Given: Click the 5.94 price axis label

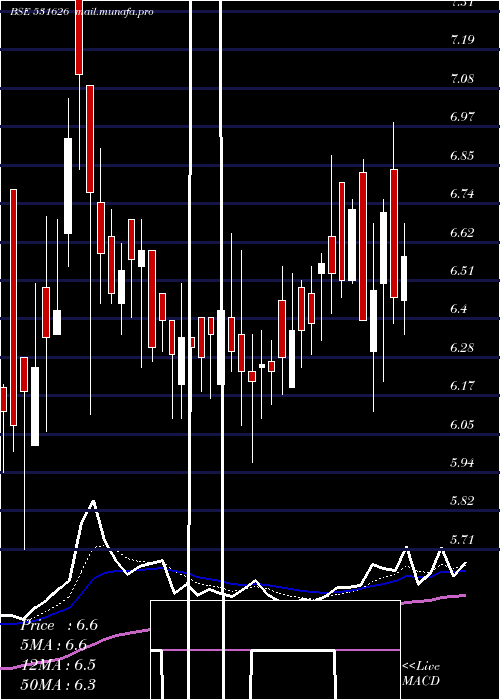Looking at the screenshot, I should click(462, 462).
